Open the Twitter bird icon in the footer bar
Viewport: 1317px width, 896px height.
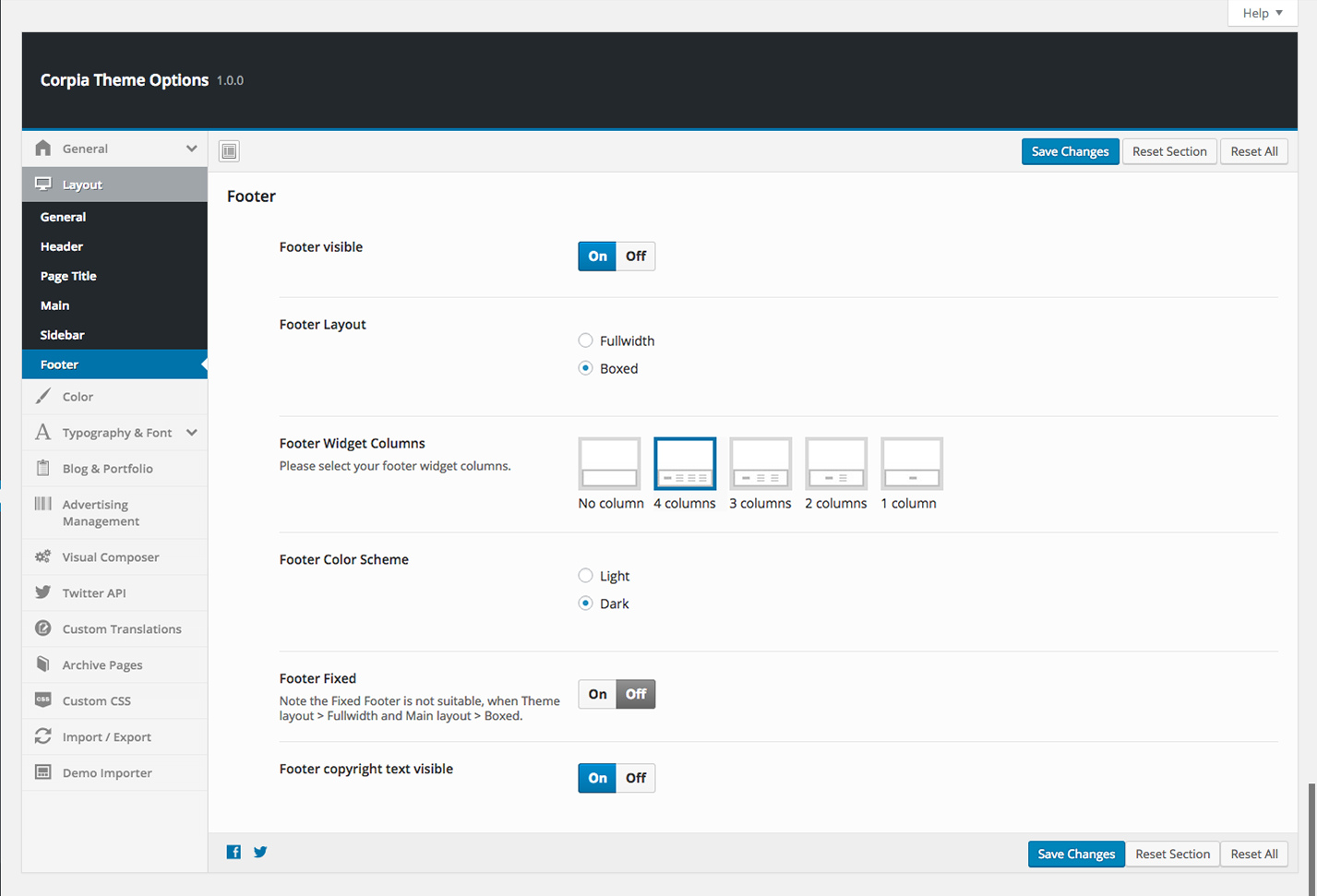260,852
